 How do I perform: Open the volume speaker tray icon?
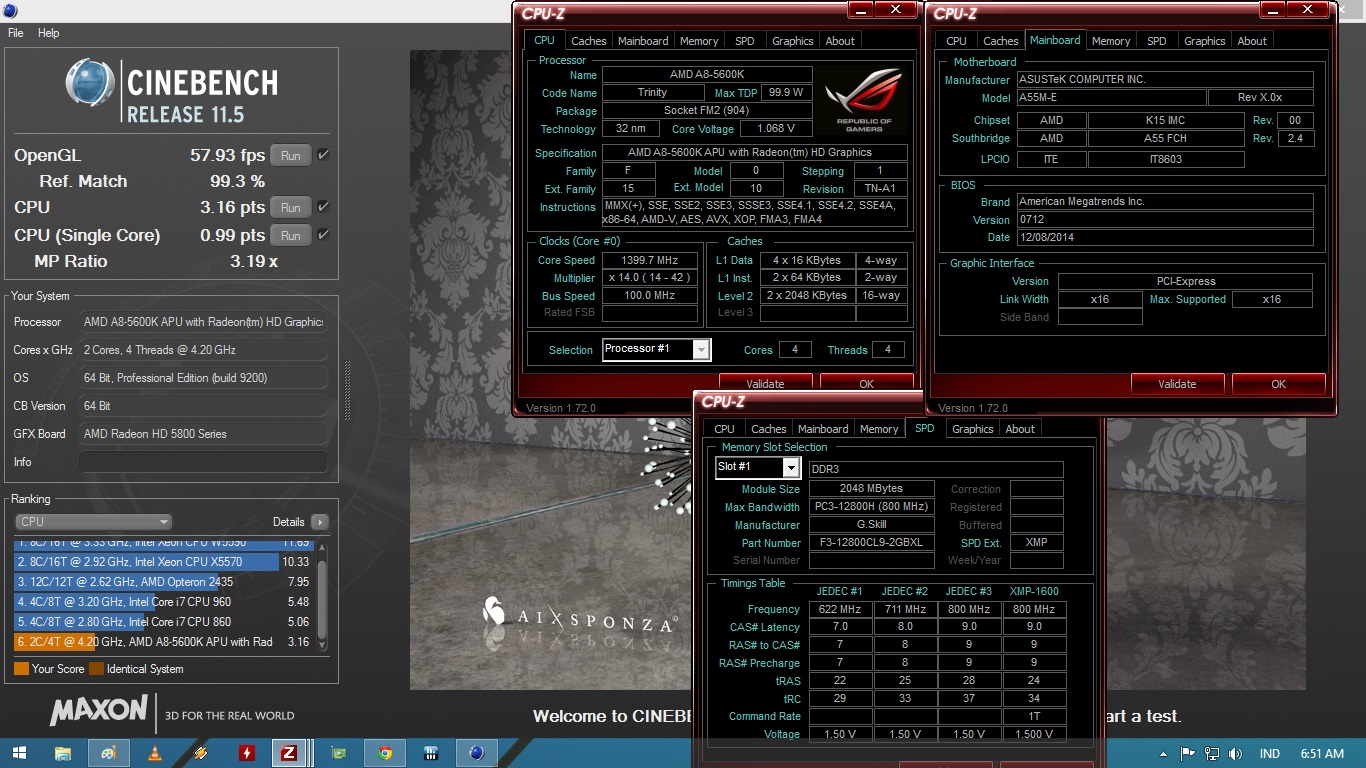coord(1236,754)
